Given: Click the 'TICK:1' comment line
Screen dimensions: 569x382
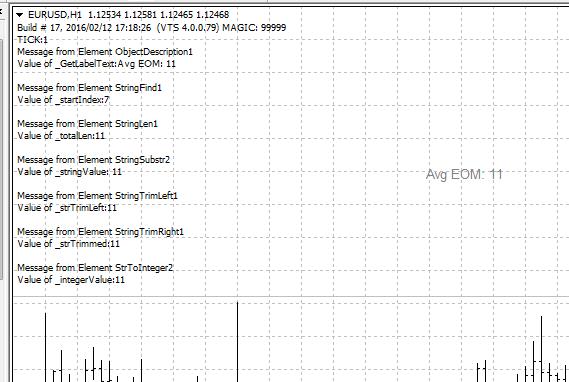Looking at the screenshot, I should tap(33, 40).
